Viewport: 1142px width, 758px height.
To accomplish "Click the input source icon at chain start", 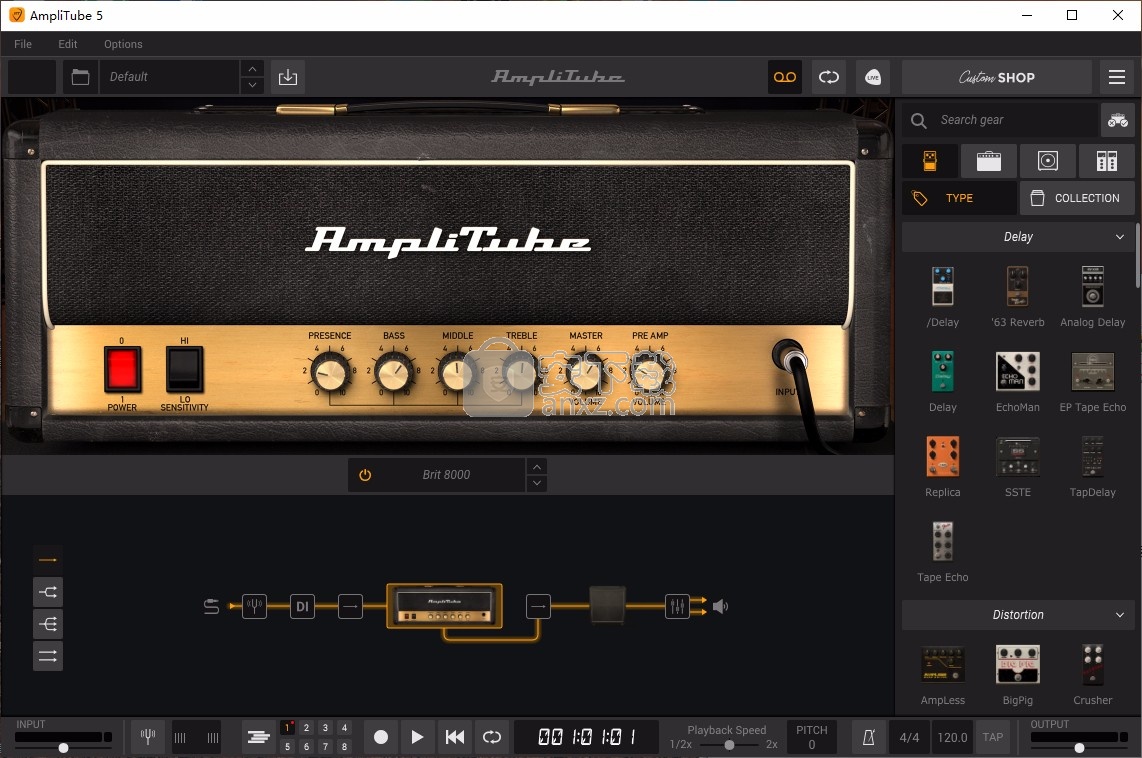I will pyautogui.click(x=211, y=606).
